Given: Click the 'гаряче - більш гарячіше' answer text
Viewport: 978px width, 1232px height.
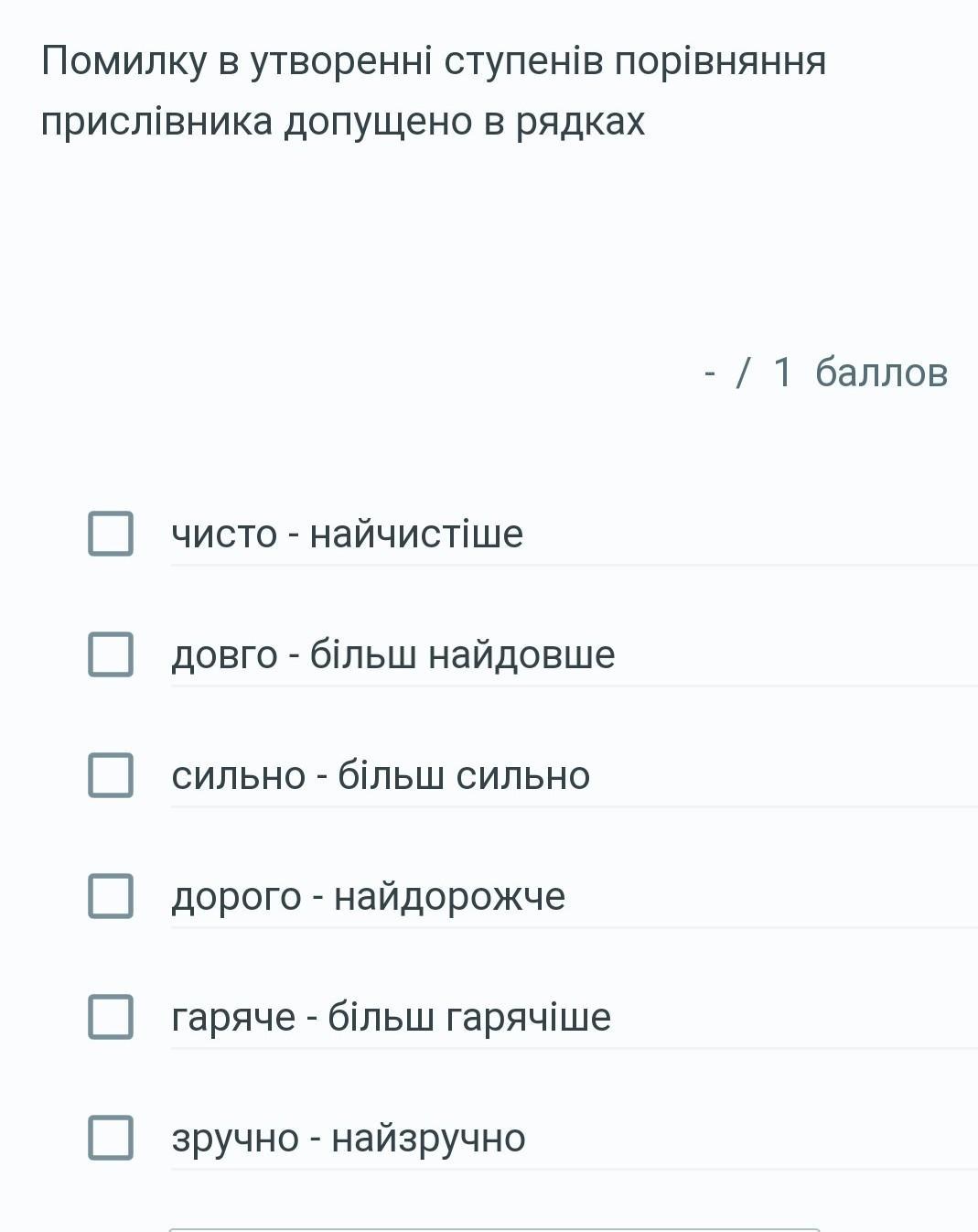Looking at the screenshot, I should coord(391,1018).
